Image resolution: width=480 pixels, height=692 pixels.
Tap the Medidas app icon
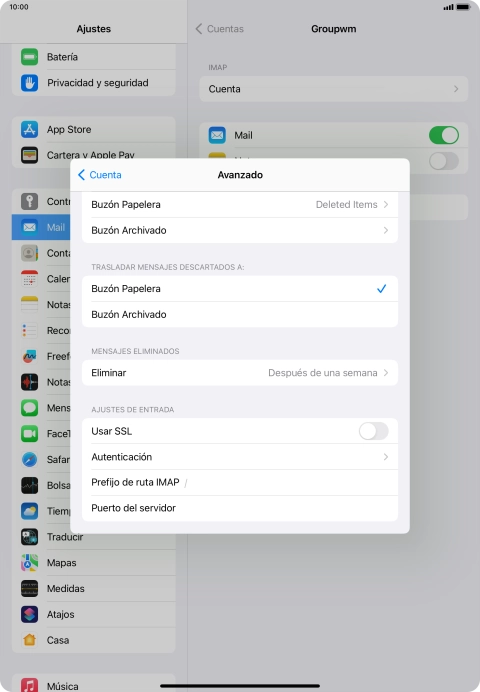[x=30, y=588]
